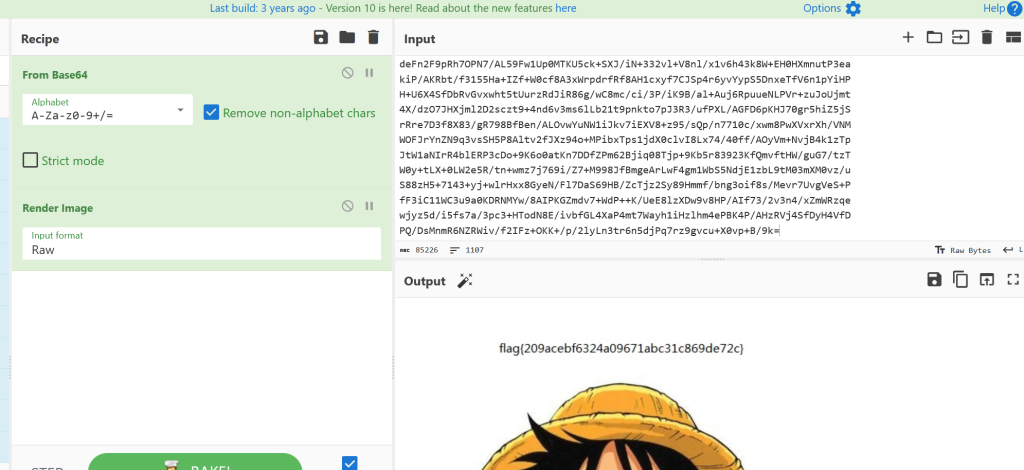This screenshot has width=1024, height=470.
Task: Maximise the output pane
Action: point(1012,280)
